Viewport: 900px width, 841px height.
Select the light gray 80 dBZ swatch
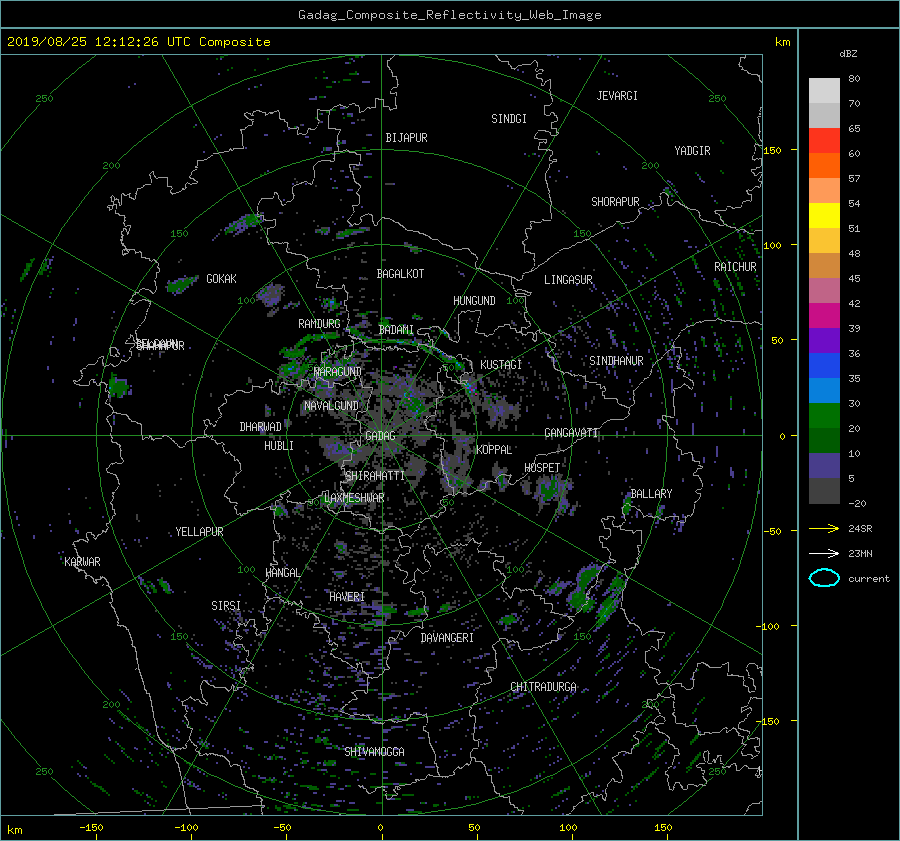[824, 90]
